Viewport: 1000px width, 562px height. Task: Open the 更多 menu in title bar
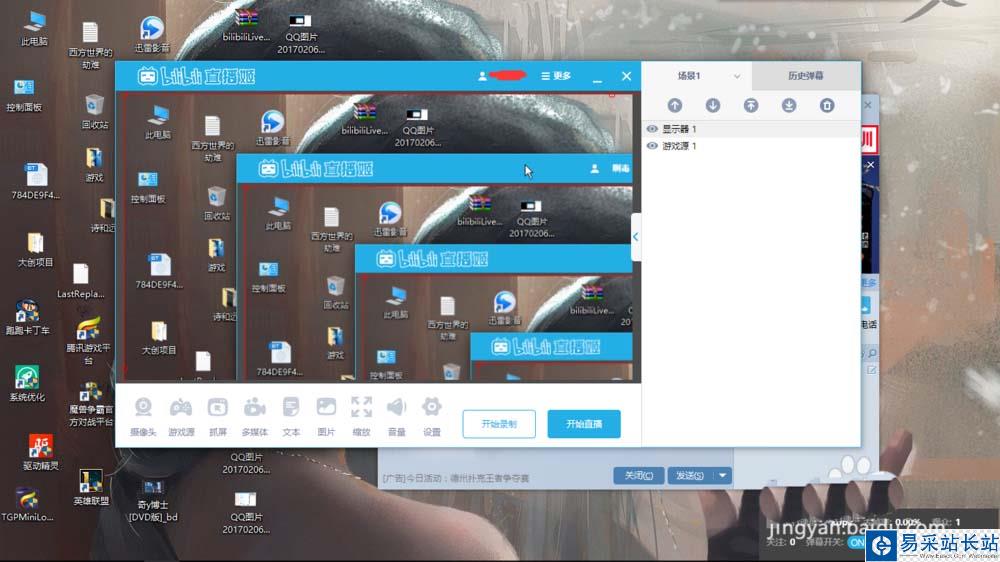click(555, 76)
